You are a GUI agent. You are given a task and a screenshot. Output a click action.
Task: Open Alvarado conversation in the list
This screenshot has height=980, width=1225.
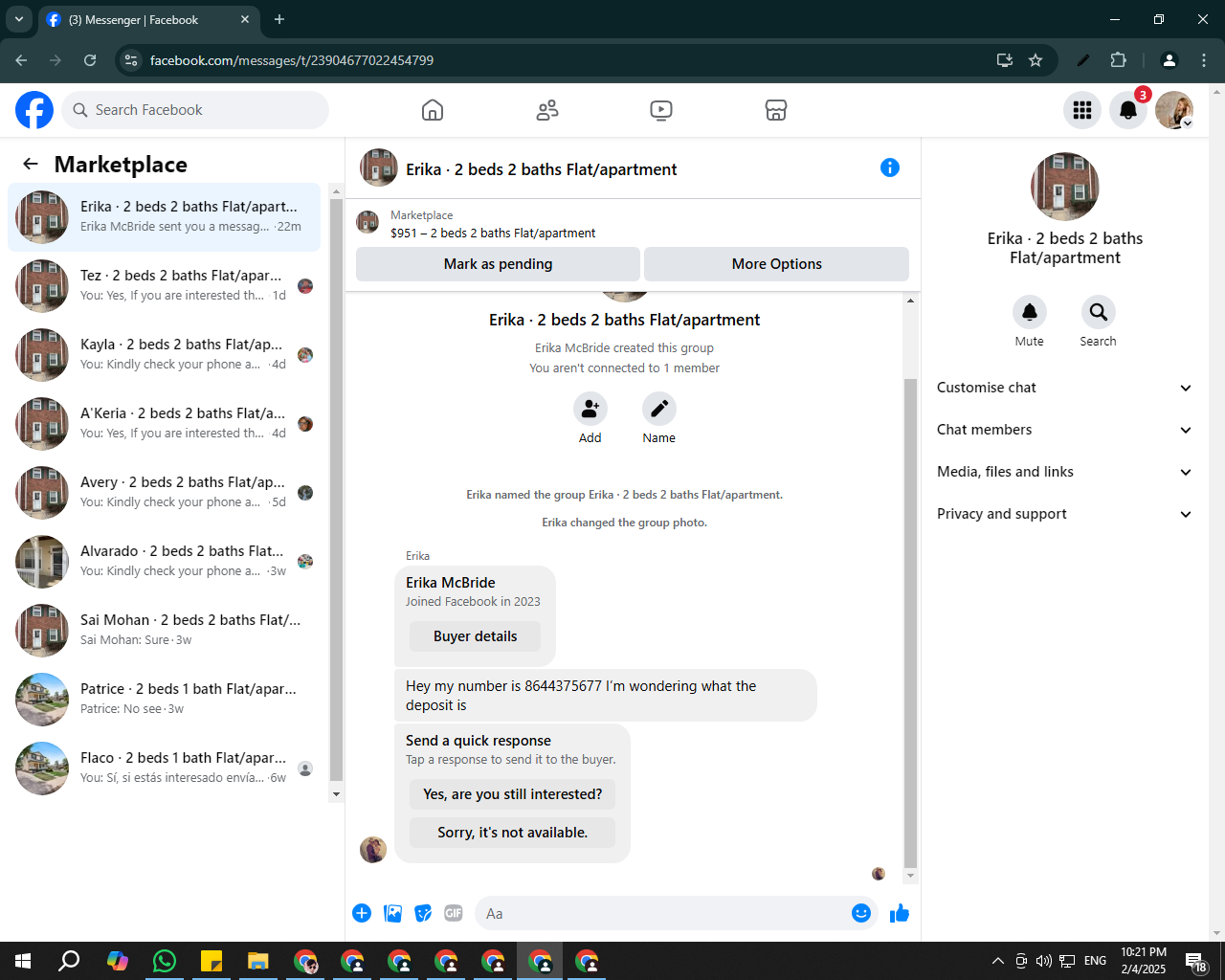pyautogui.click(x=164, y=562)
